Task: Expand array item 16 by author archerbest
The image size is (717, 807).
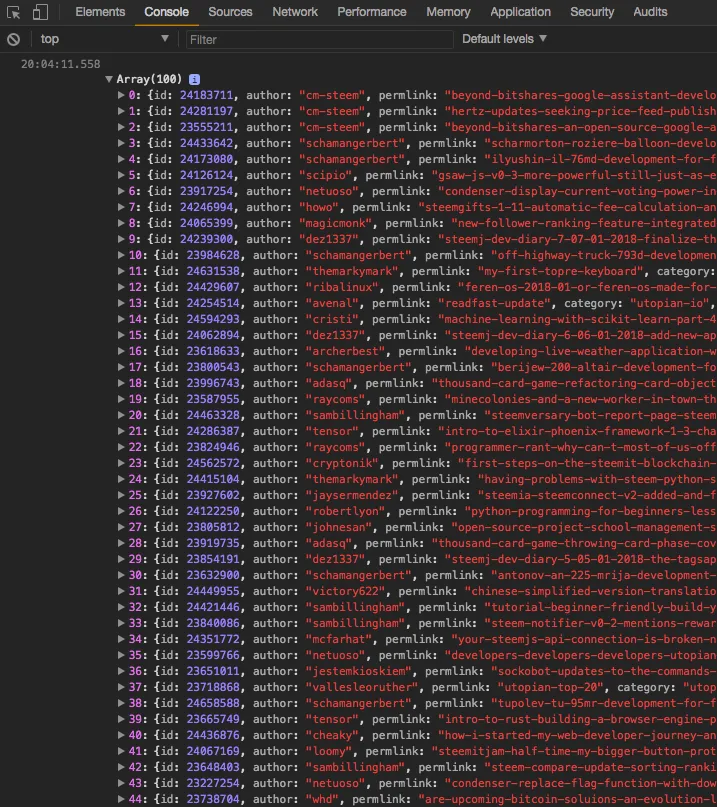Action: pyautogui.click(x=121, y=351)
